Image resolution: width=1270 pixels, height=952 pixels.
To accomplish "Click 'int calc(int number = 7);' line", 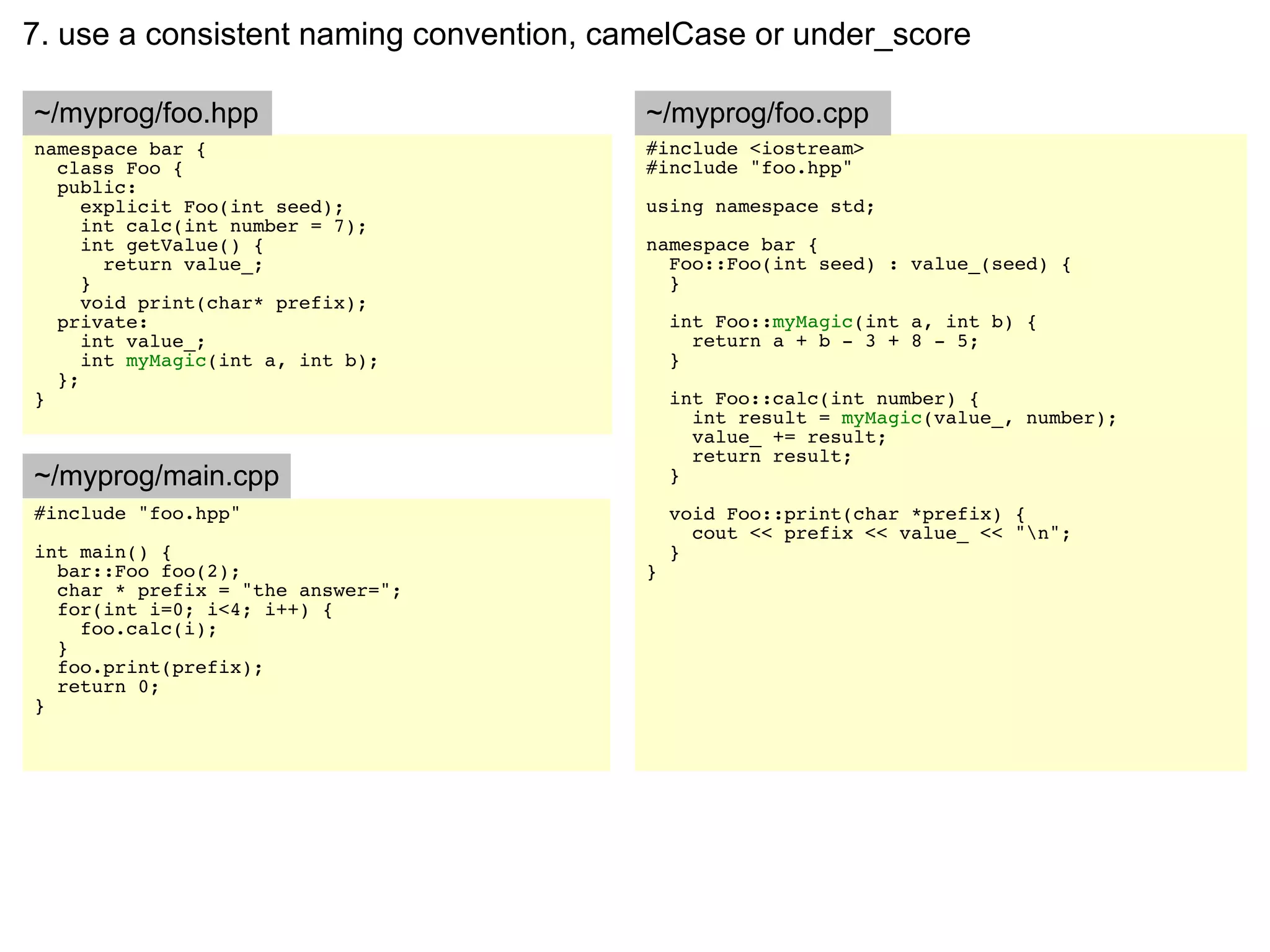I will tap(223, 227).
